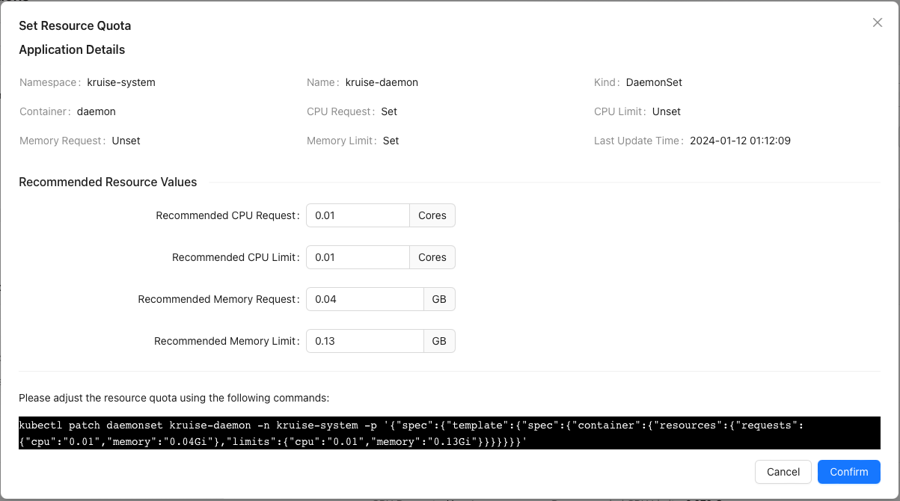Click the CPU Limit value Unset
The width and height of the screenshot is (900, 501).
coord(666,111)
